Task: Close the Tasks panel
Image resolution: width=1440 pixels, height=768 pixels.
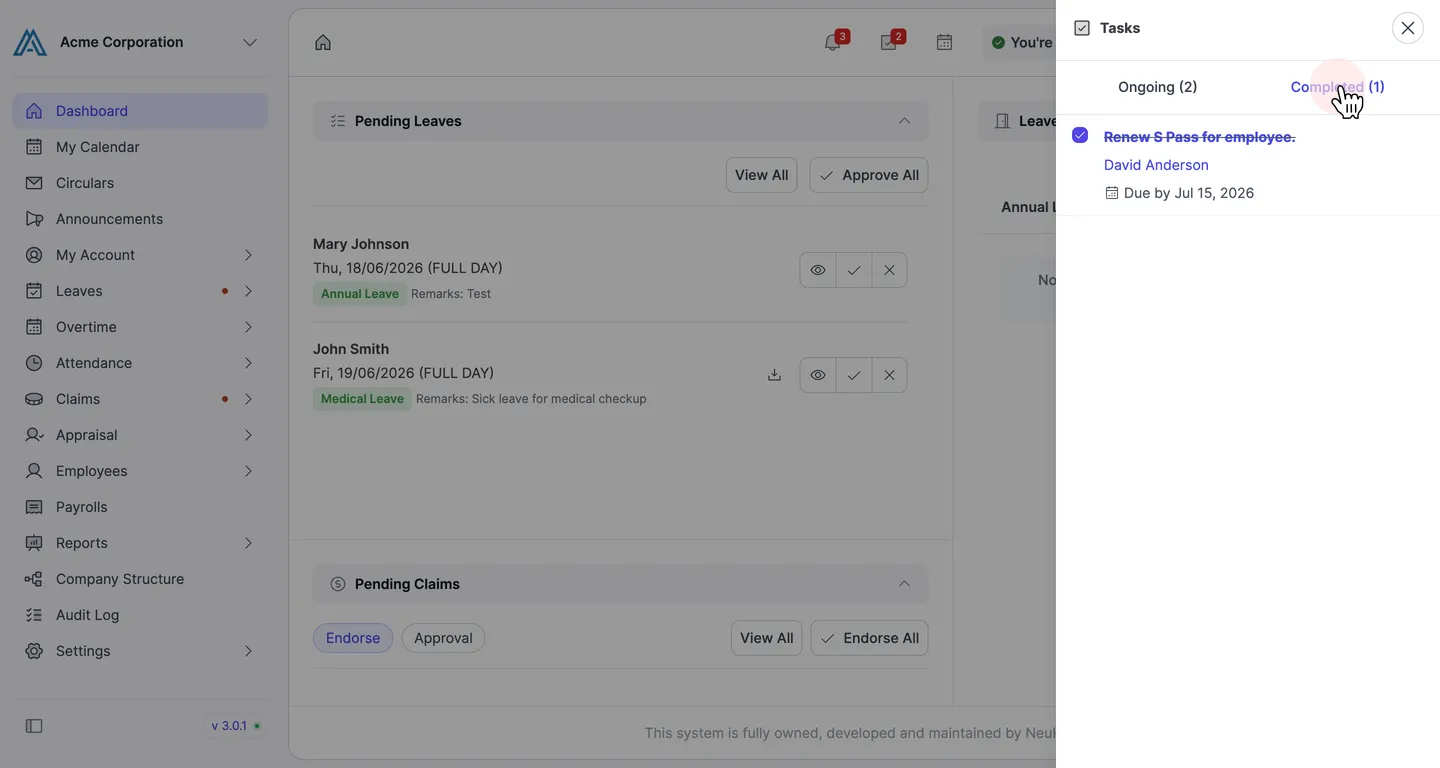Action: pyautogui.click(x=1408, y=28)
